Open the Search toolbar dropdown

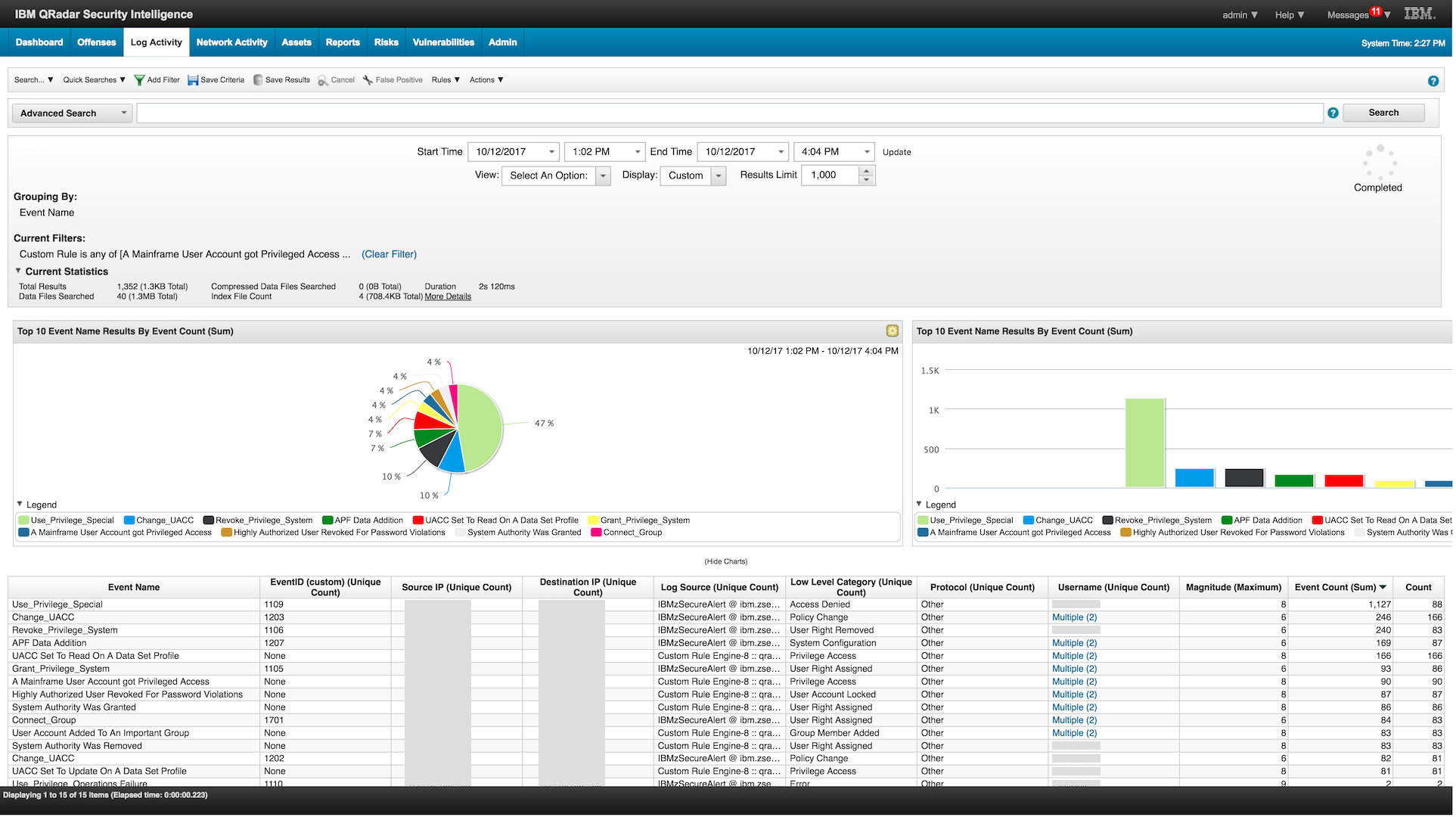(x=34, y=80)
